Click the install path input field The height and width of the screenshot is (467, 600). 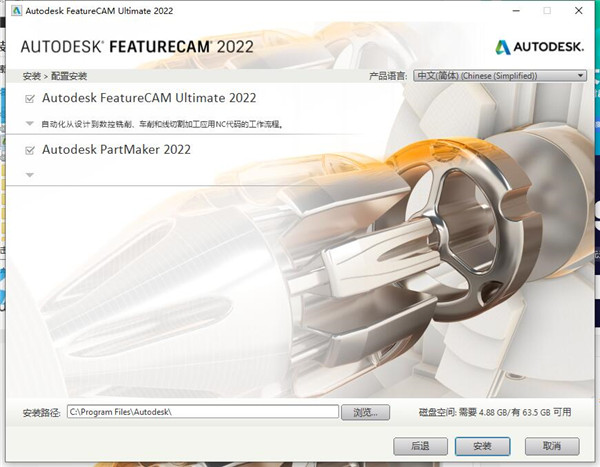coord(202,412)
